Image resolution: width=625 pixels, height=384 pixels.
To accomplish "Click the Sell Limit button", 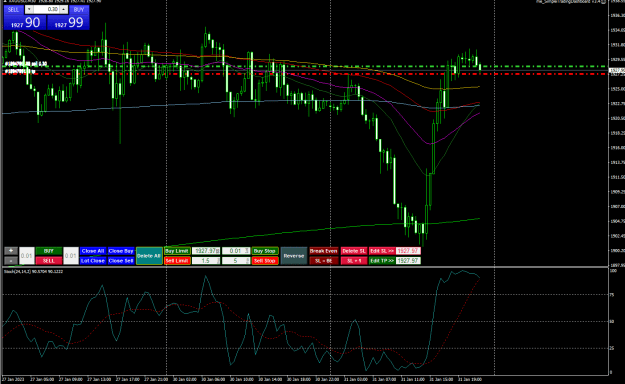I will (177, 261).
